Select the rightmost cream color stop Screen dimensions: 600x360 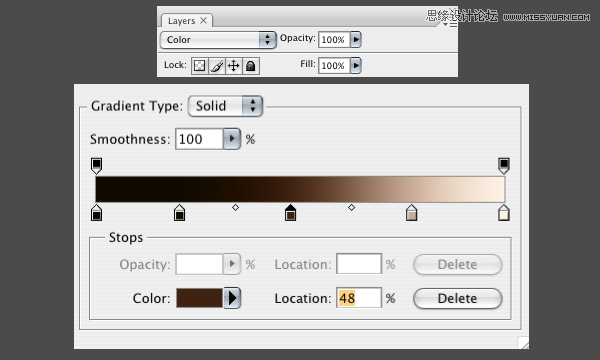(x=504, y=213)
